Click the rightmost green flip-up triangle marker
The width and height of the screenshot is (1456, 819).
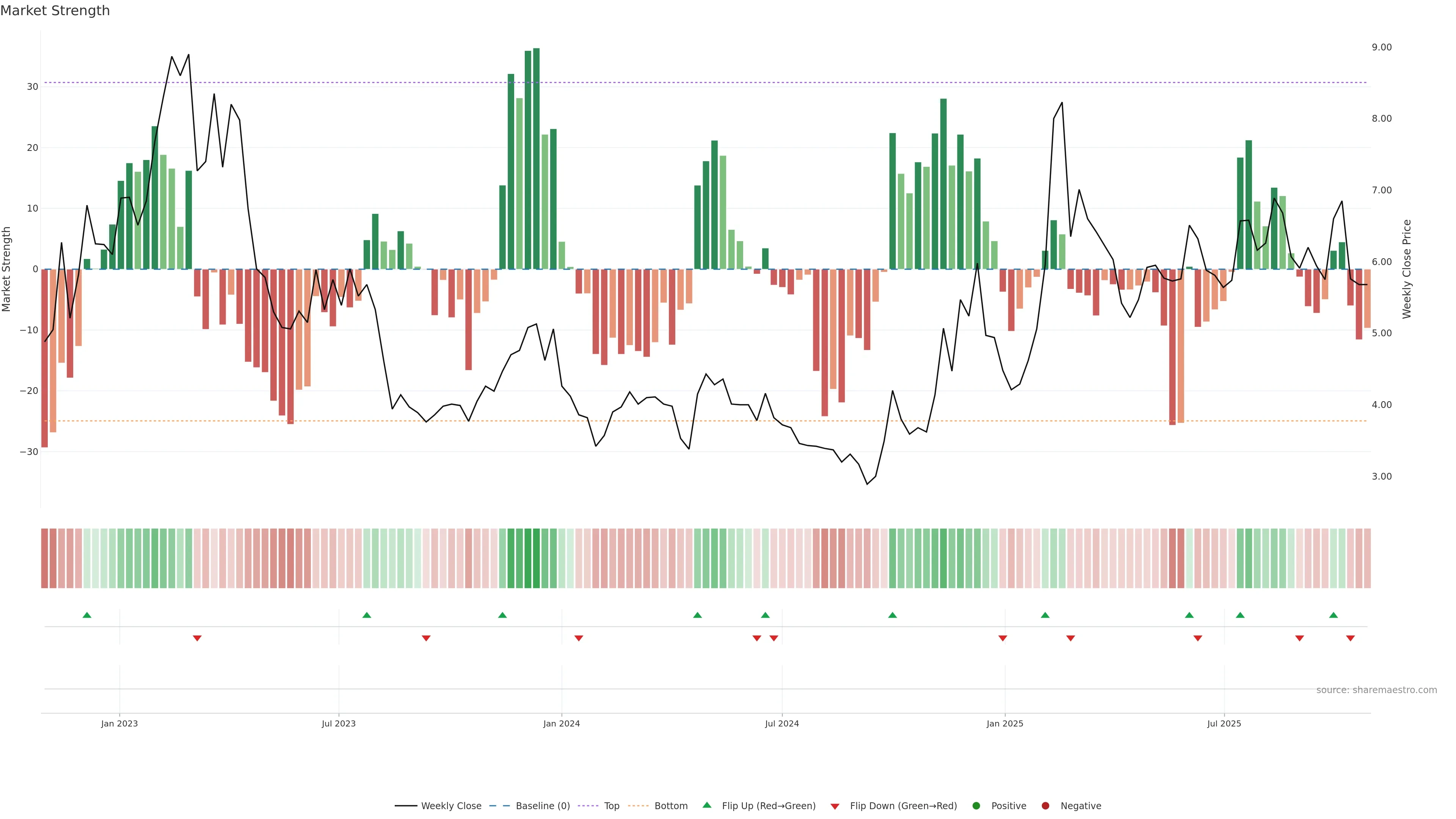tap(1334, 615)
